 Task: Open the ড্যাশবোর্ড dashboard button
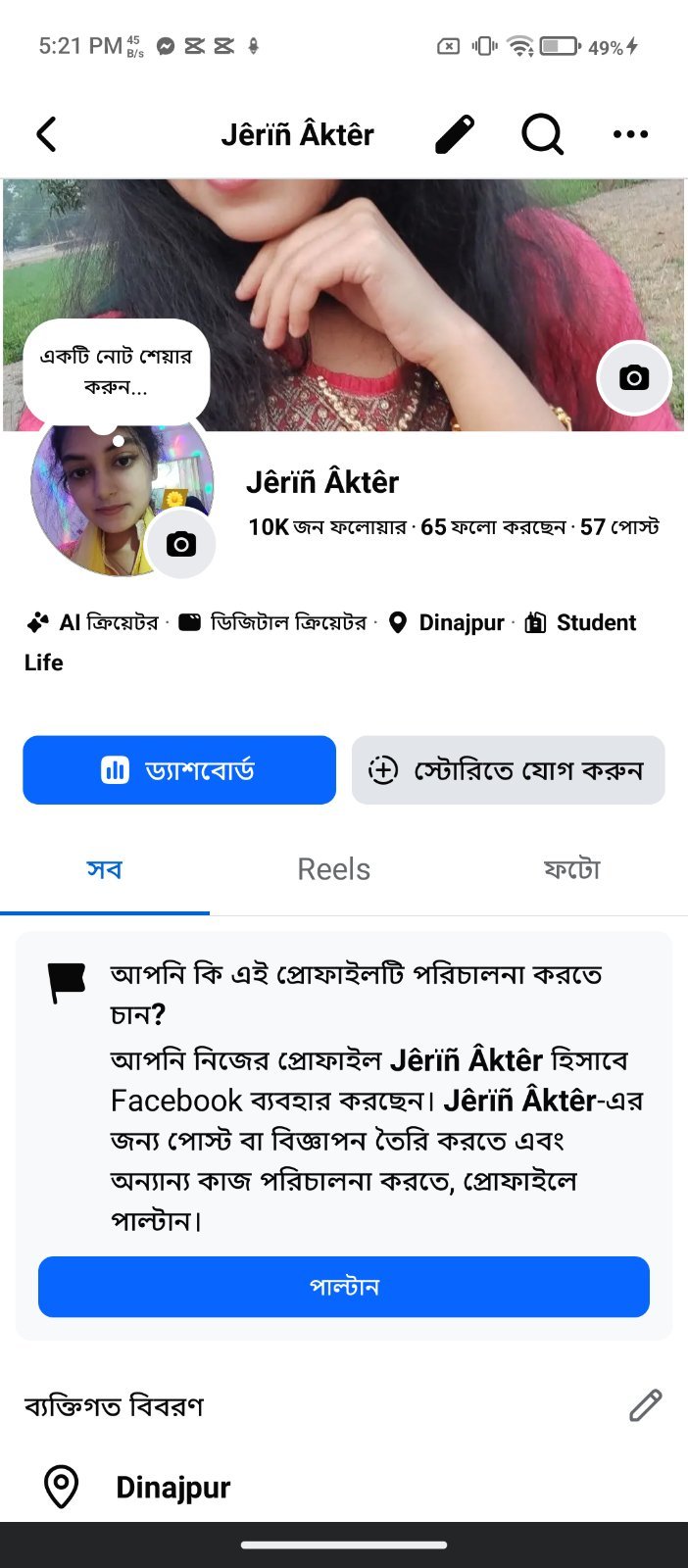coord(179,770)
